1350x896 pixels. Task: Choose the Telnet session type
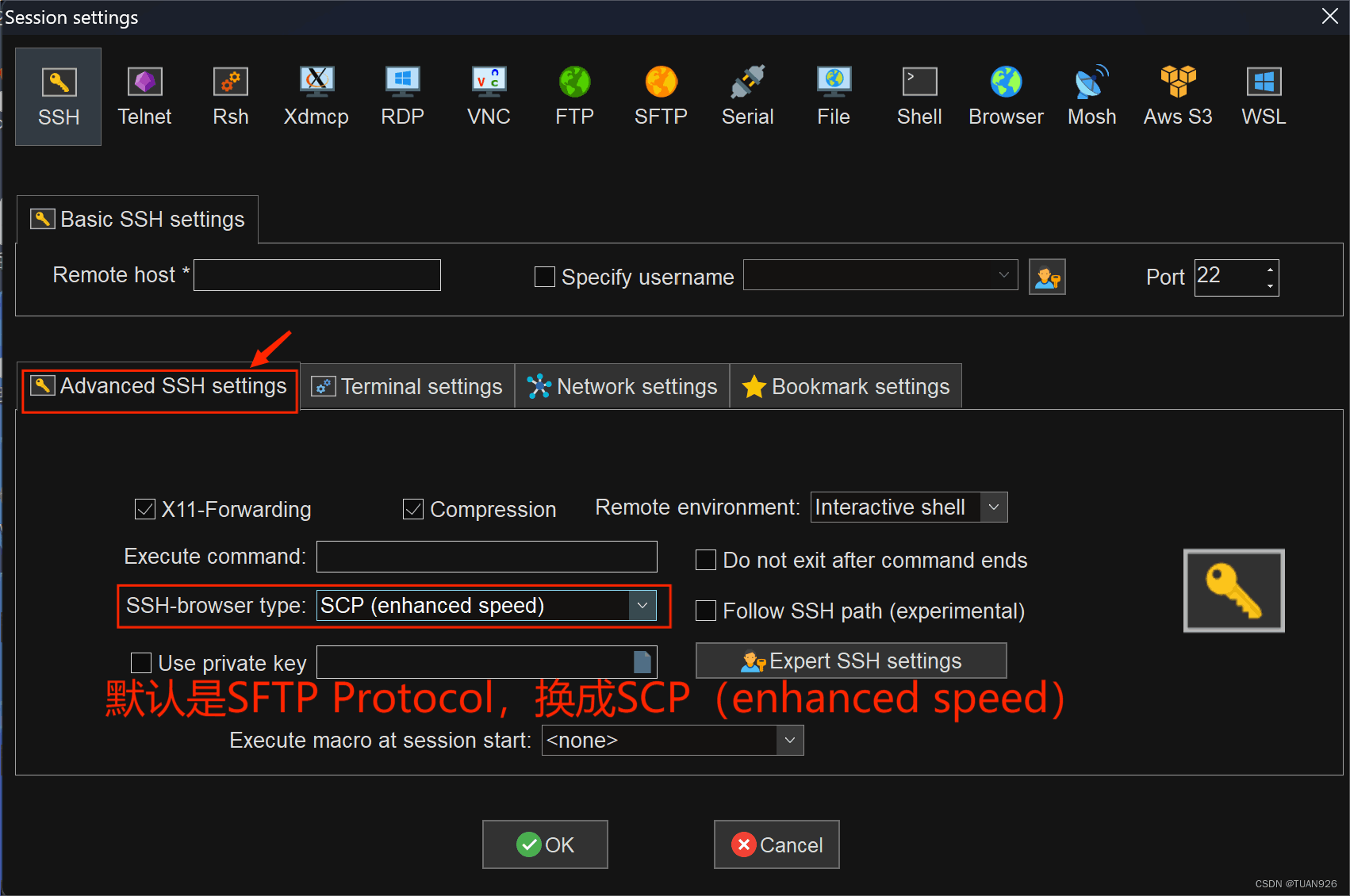tap(144, 97)
